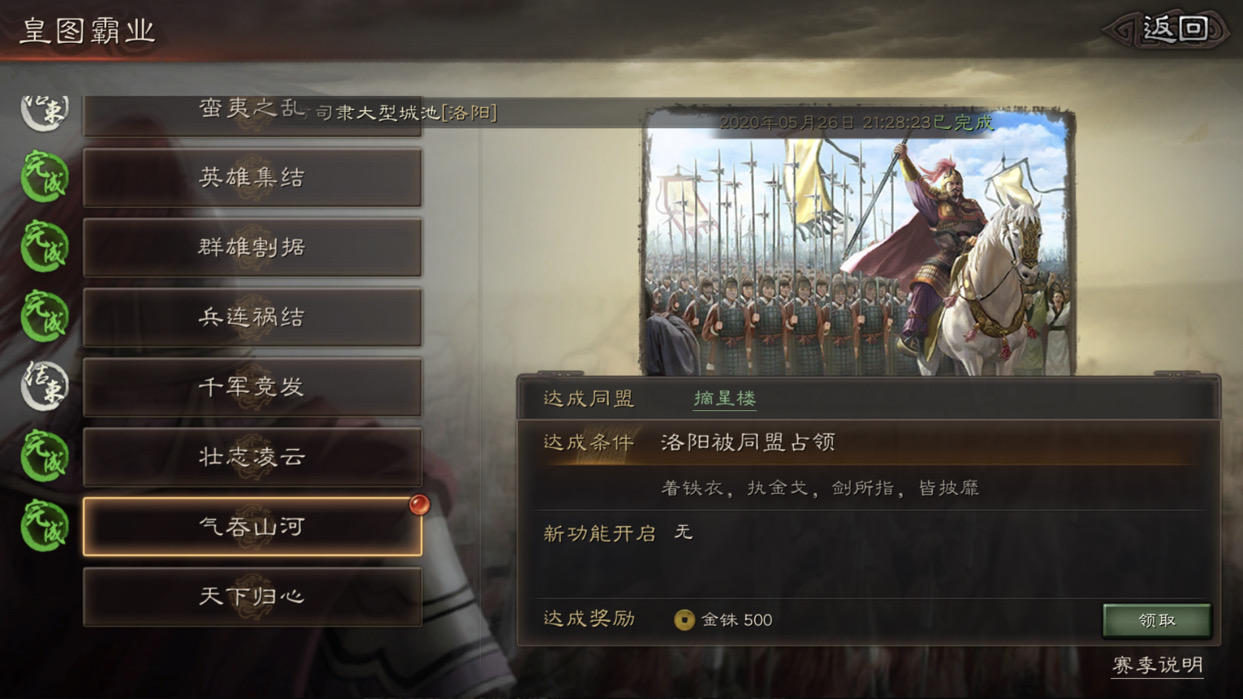
Task: Select the 英雄集结 chapter
Action: point(252,178)
